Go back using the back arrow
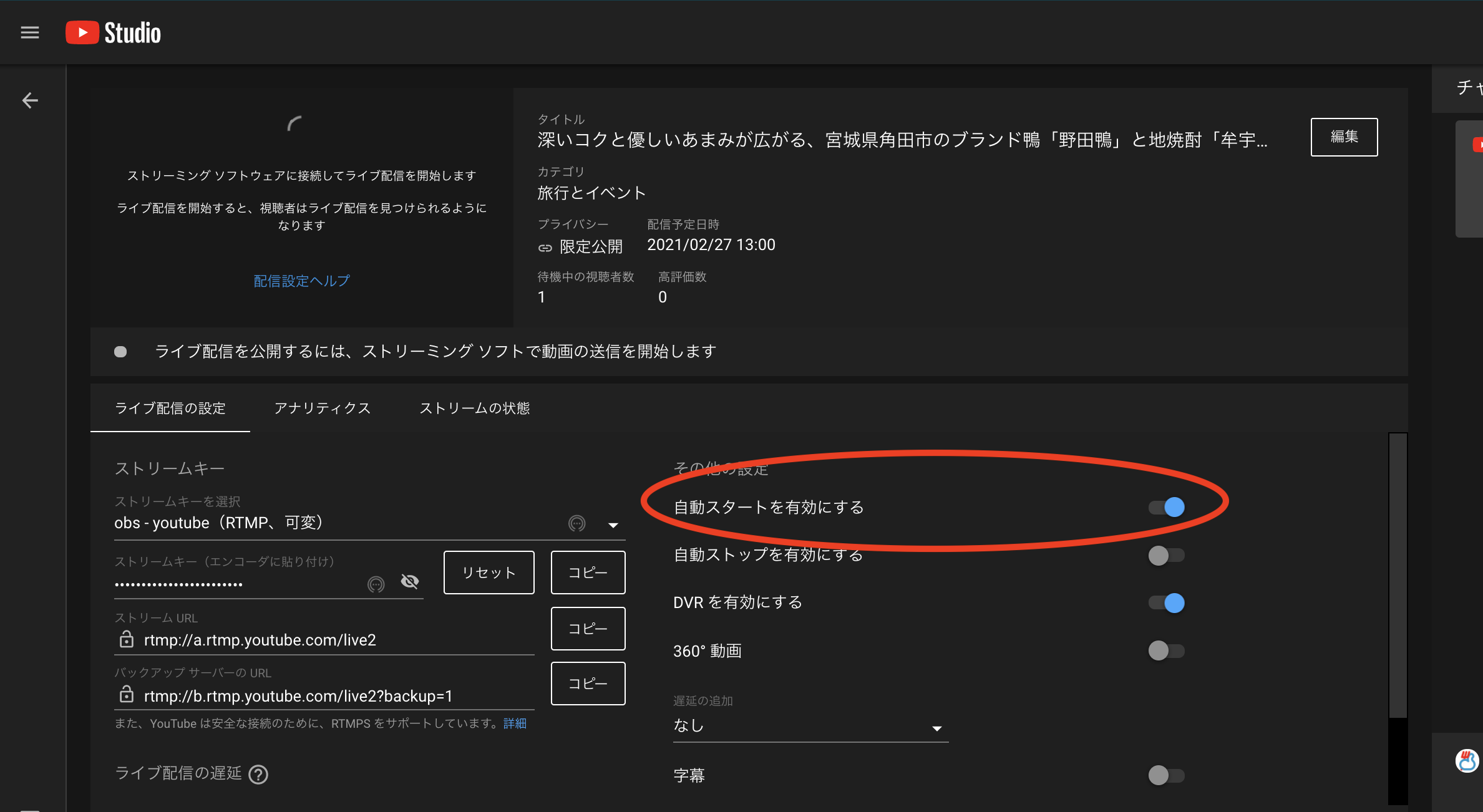Screen dimensions: 1483x812 [30, 100]
